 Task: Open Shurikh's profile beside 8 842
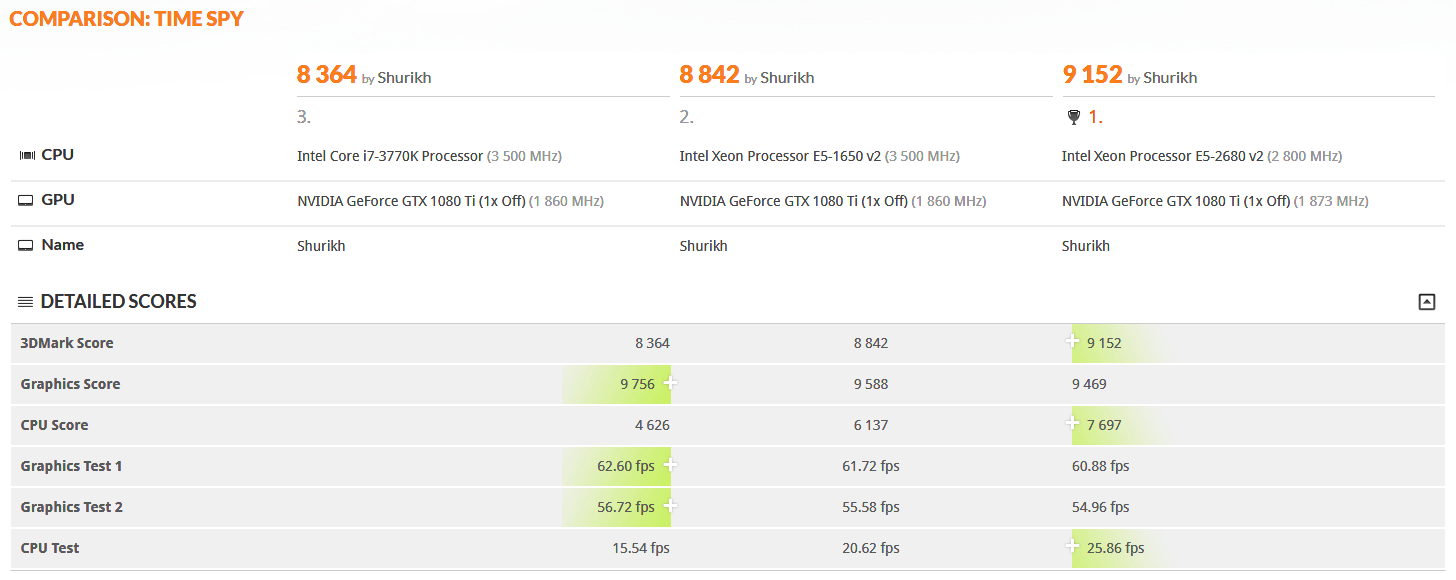pos(787,78)
